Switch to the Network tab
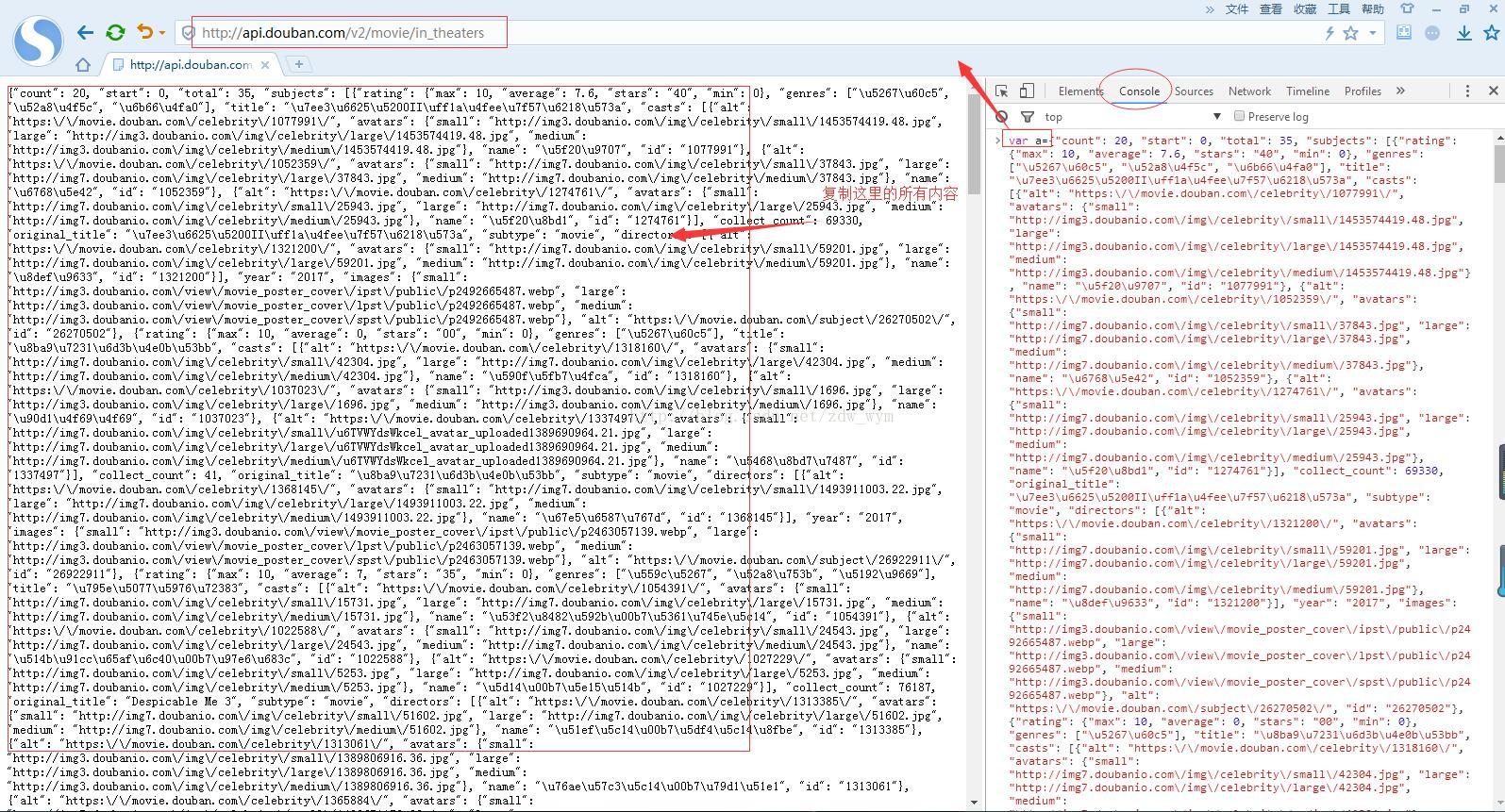 tap(1249, 91)
